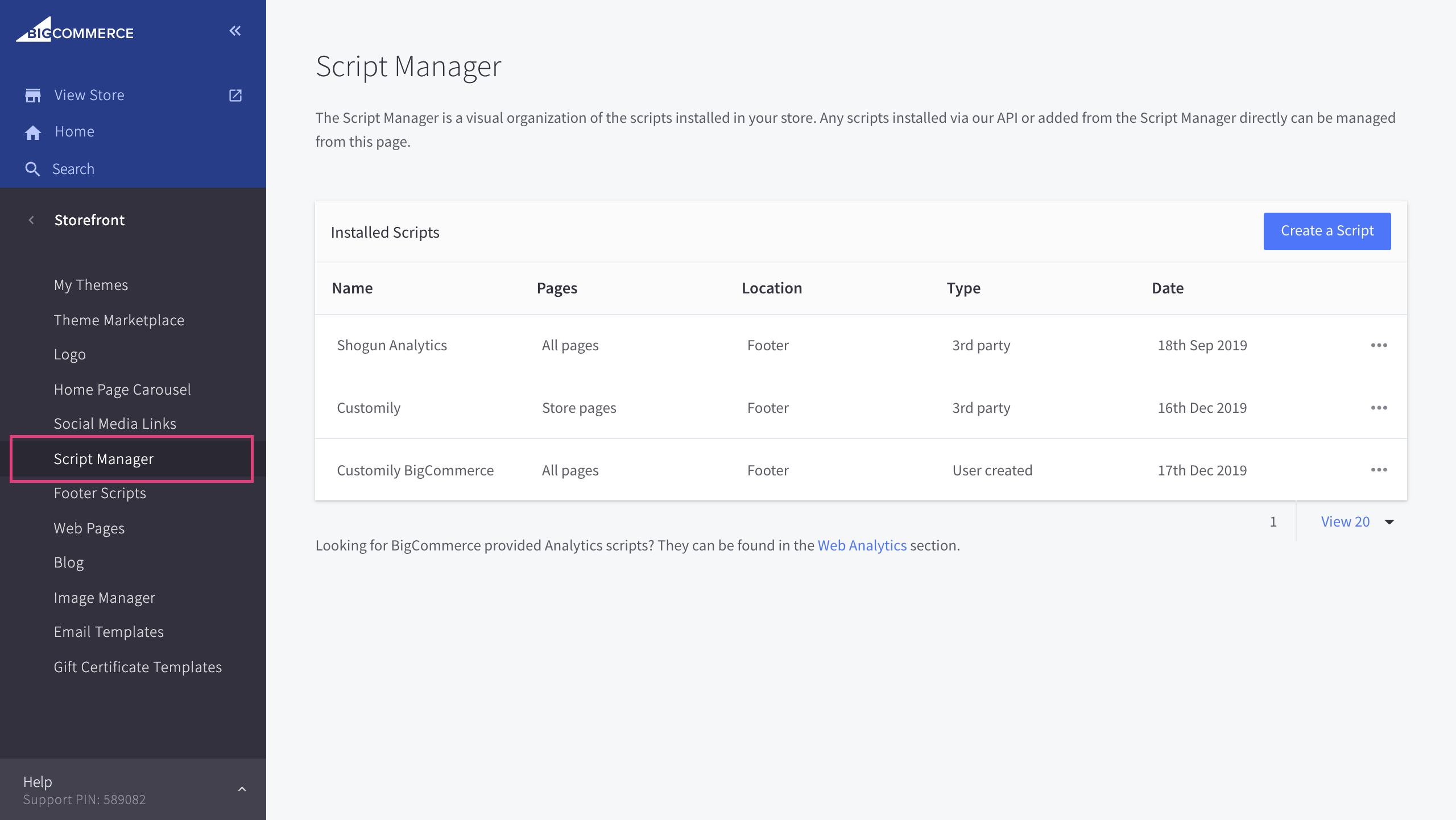The height and width of the screenshot is (820, 1456).
Task: Open Gift Certificate Templates
Action: click(x=138, y=667)
